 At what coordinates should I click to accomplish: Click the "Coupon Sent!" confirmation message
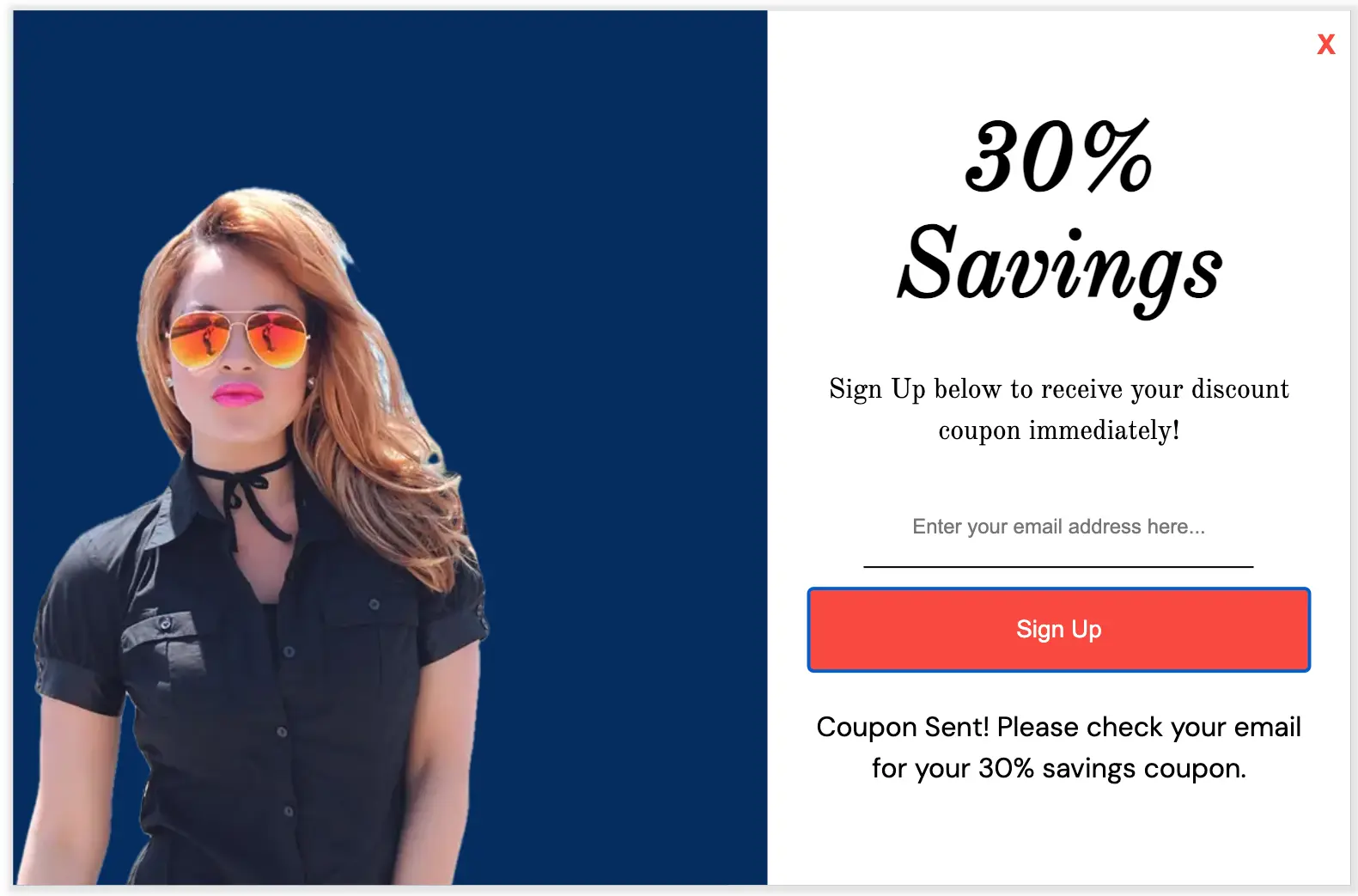[1058, 728]
